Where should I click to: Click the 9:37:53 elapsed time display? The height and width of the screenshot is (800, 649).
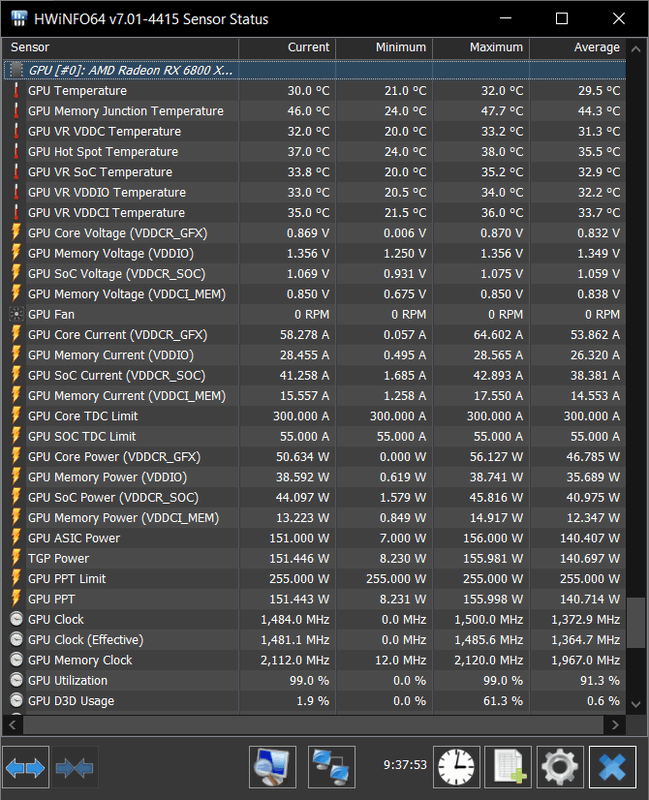tap(405, 765)
